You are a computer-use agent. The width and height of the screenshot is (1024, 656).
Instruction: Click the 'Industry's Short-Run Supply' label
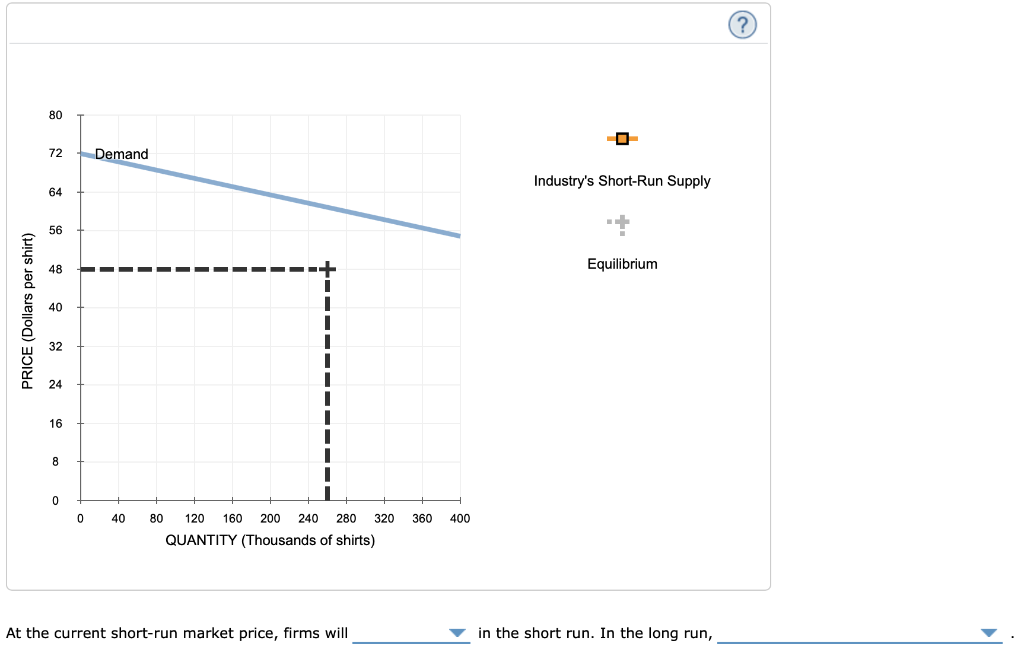click(x=622, y=181)
